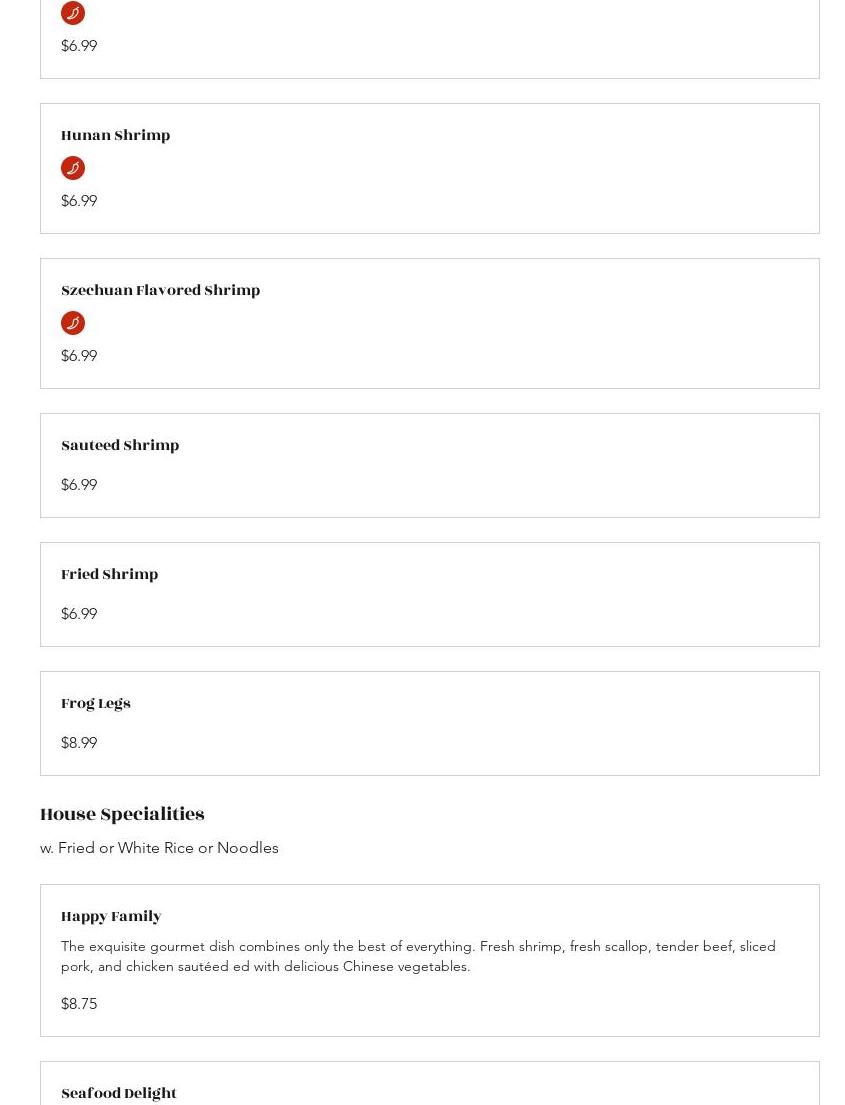
Task: Click the chili icon under Szechuan Flavored Shrimp
Action: pyautogui.click(x=73, y=323)
